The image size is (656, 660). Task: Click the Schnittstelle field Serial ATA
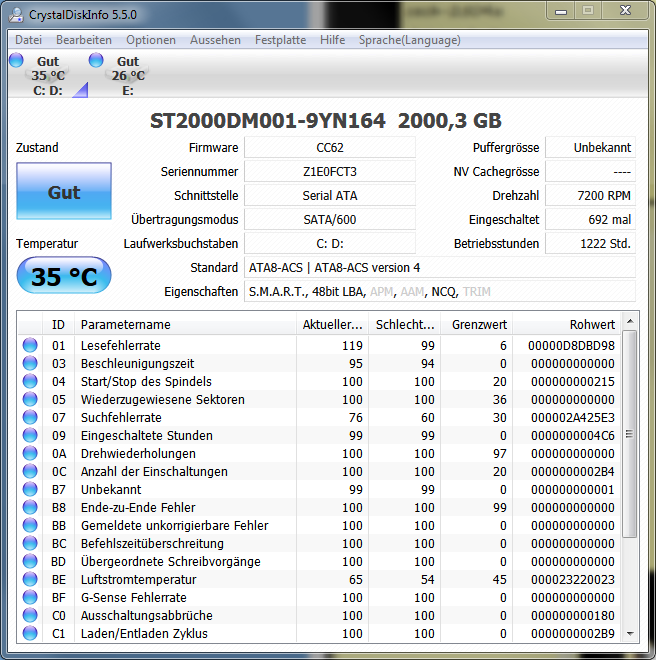330,195
